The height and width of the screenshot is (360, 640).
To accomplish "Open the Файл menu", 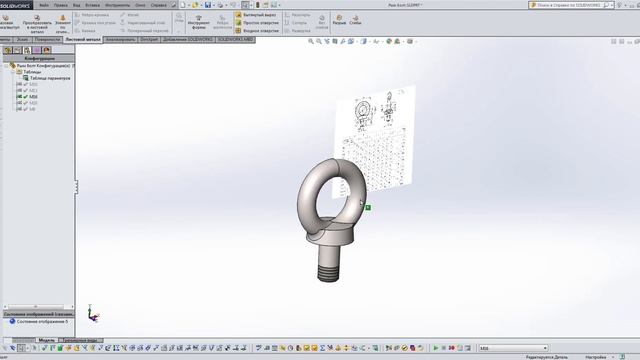I will click(44, 5).
